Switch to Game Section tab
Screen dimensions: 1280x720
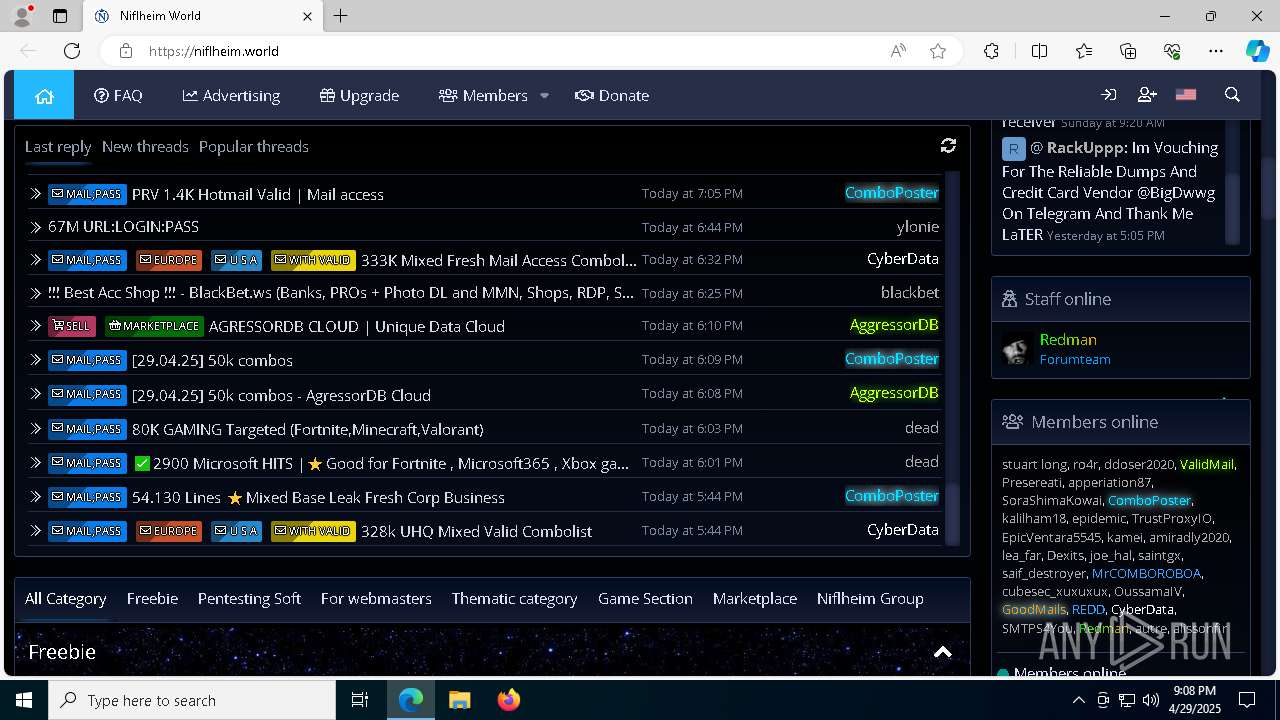click(645, 598)
